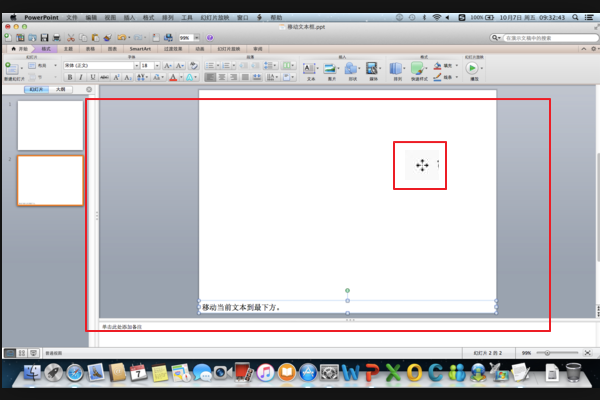Open iTunes from the Dock
The height and width of the screenshot is (400, 600).
click(x=266, y=372)
